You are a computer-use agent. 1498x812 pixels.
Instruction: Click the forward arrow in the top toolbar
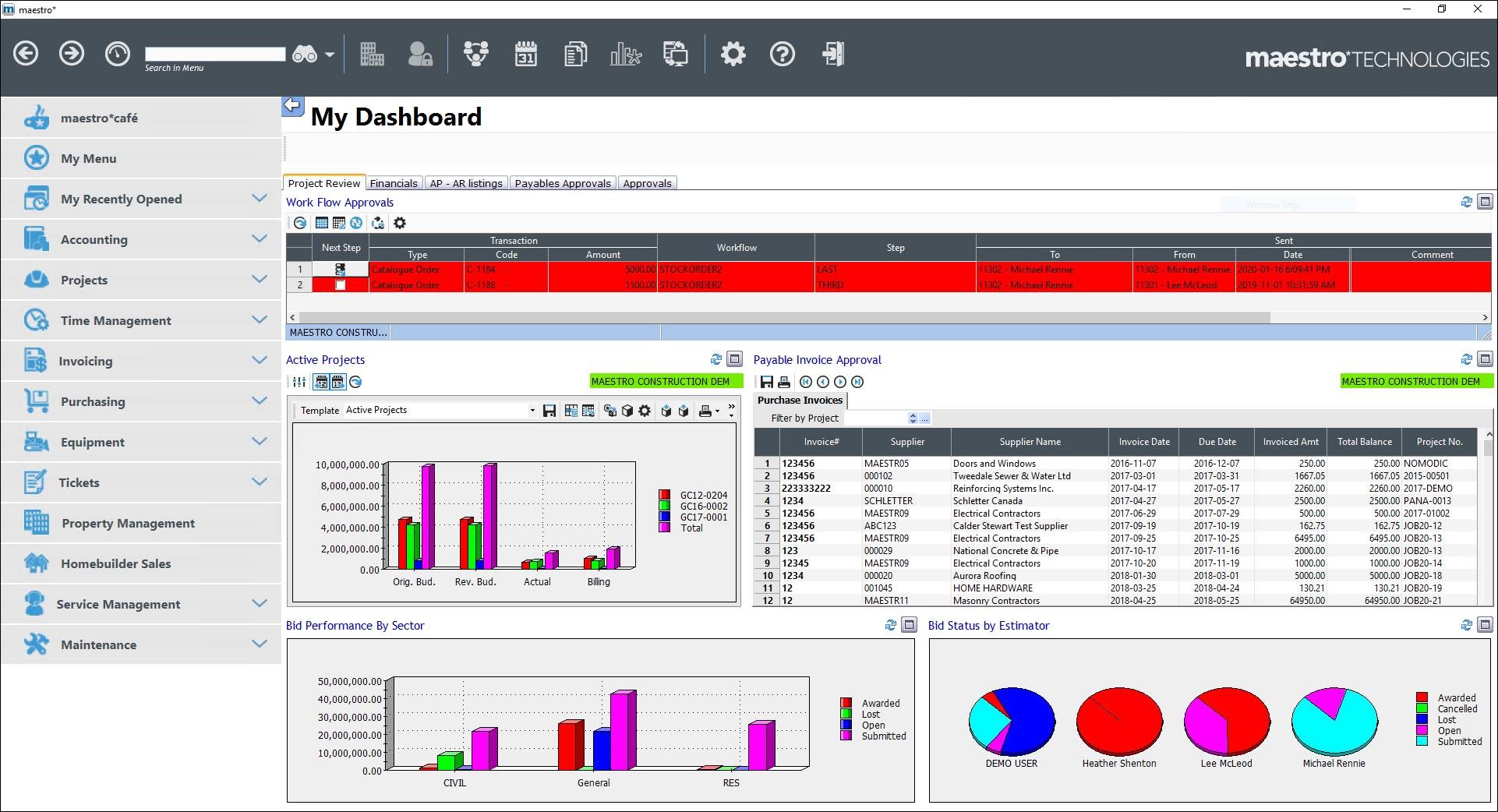72,54
